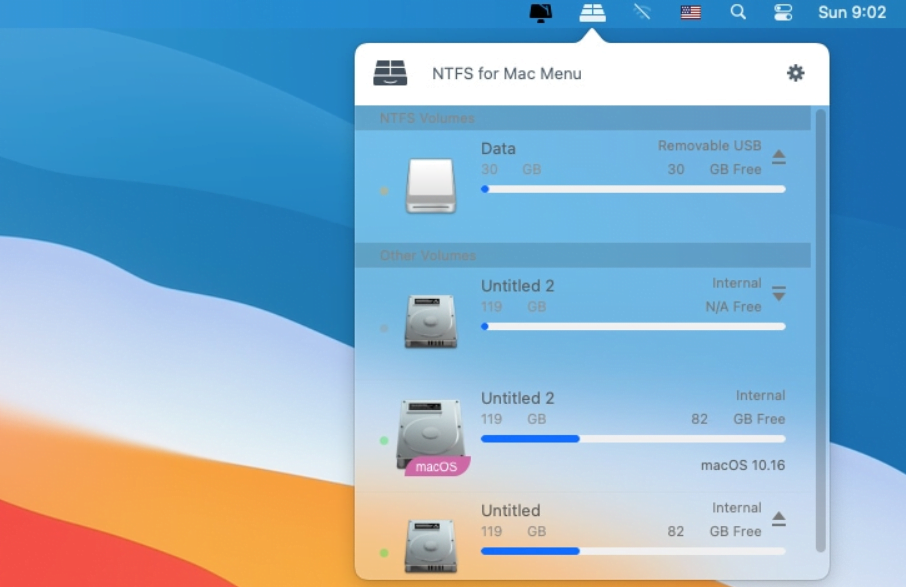
Task: Open the US flag input source menu
Action: click(690, 12)
